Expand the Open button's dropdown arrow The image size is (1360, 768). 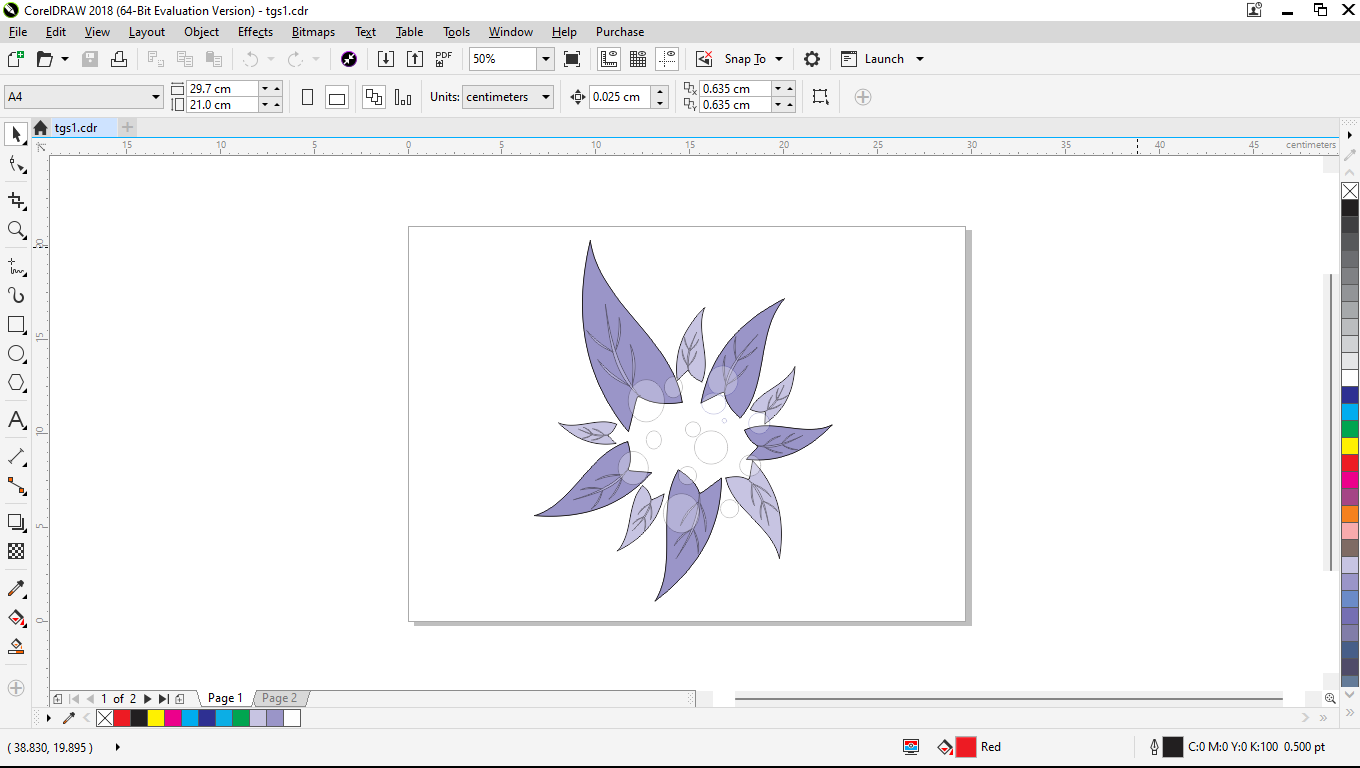pos(65,59)
